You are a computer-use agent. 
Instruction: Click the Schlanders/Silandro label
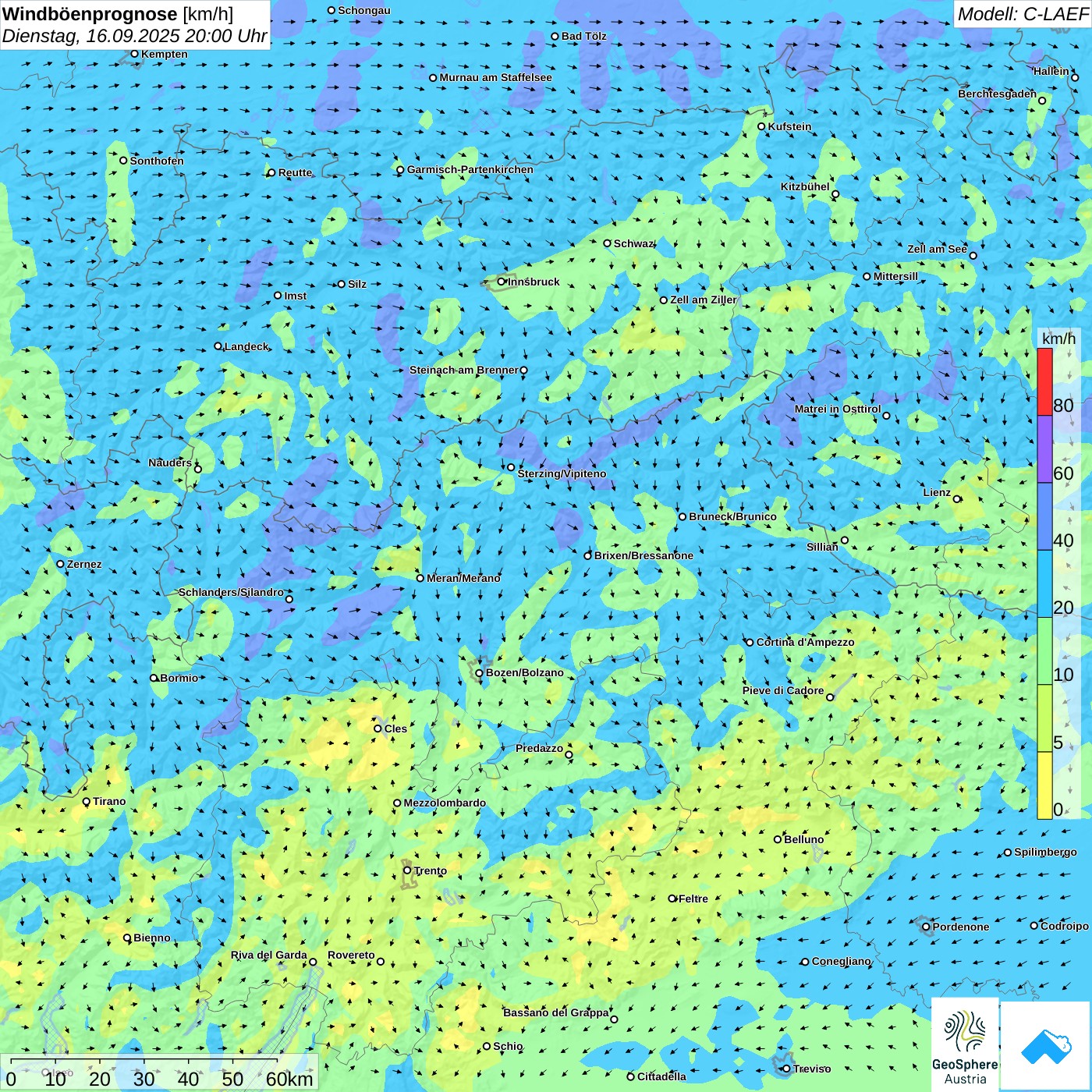pyautogui.click(x=231, y=592)
